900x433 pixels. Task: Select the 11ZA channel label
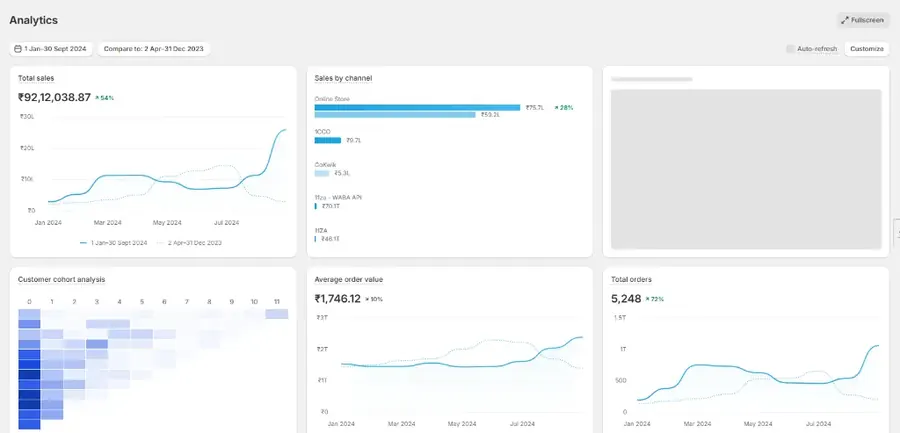[x=321, y=230]
